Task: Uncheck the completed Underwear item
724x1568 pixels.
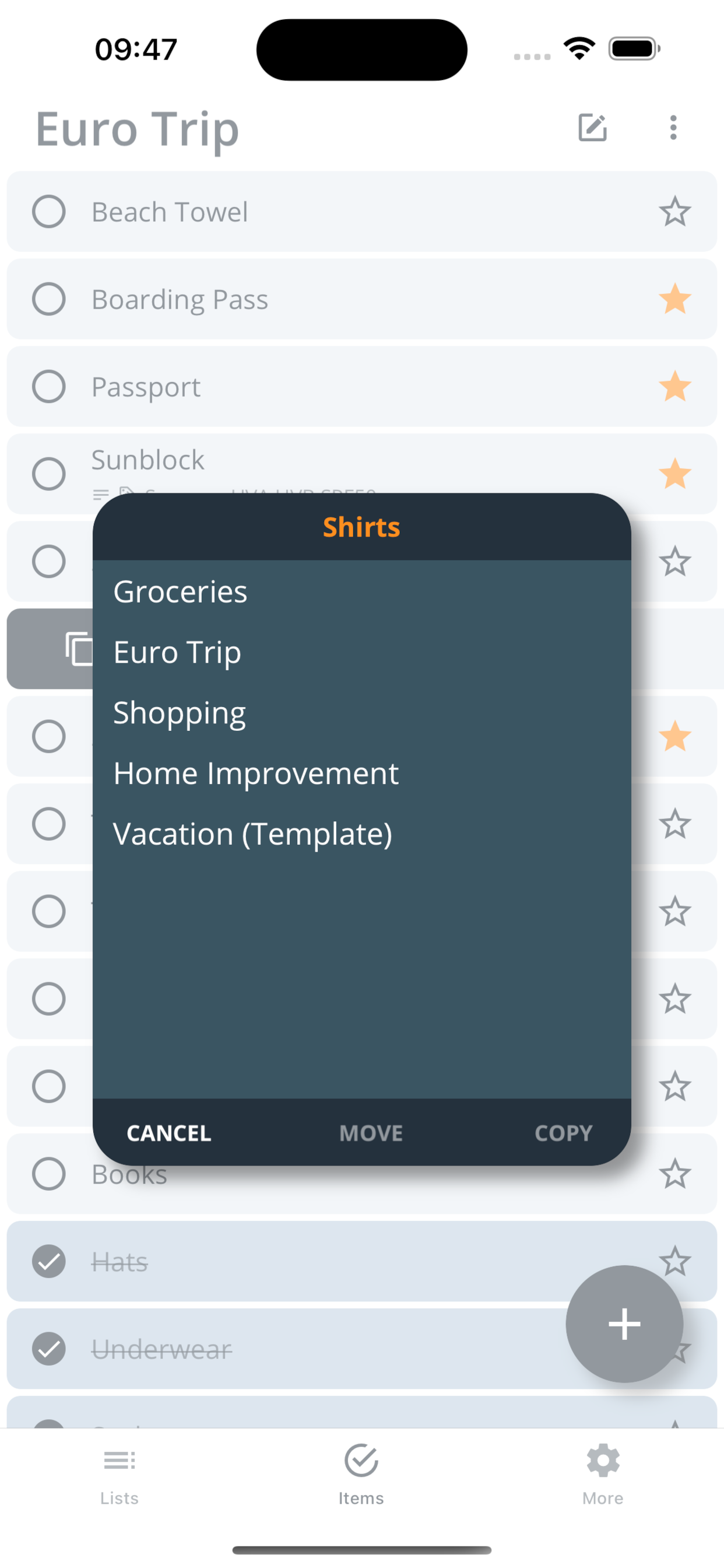Action: point(48,1349)
